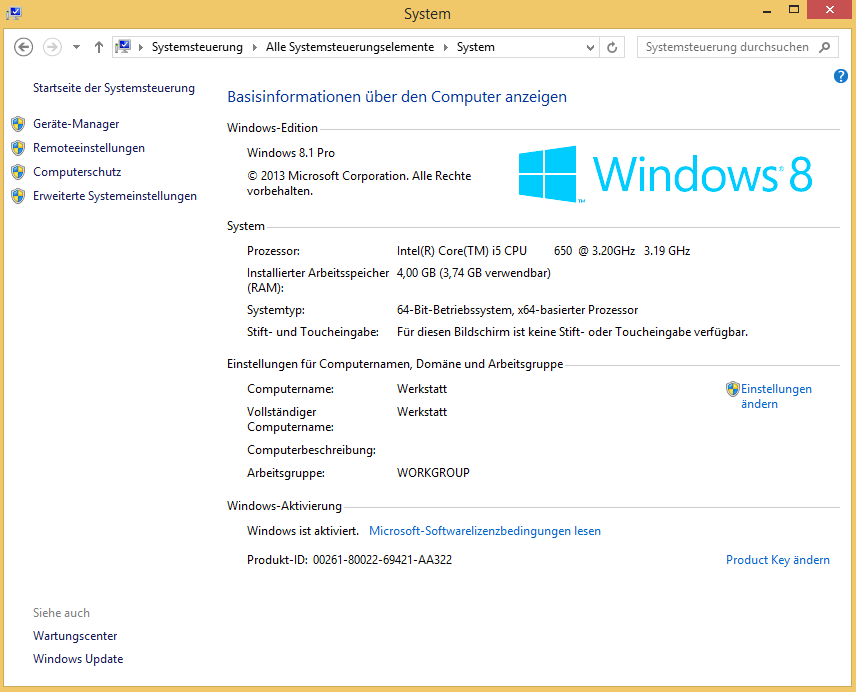Open Startseite der Systemsteuerung link
856x692 pixels.
pos(114,88)
